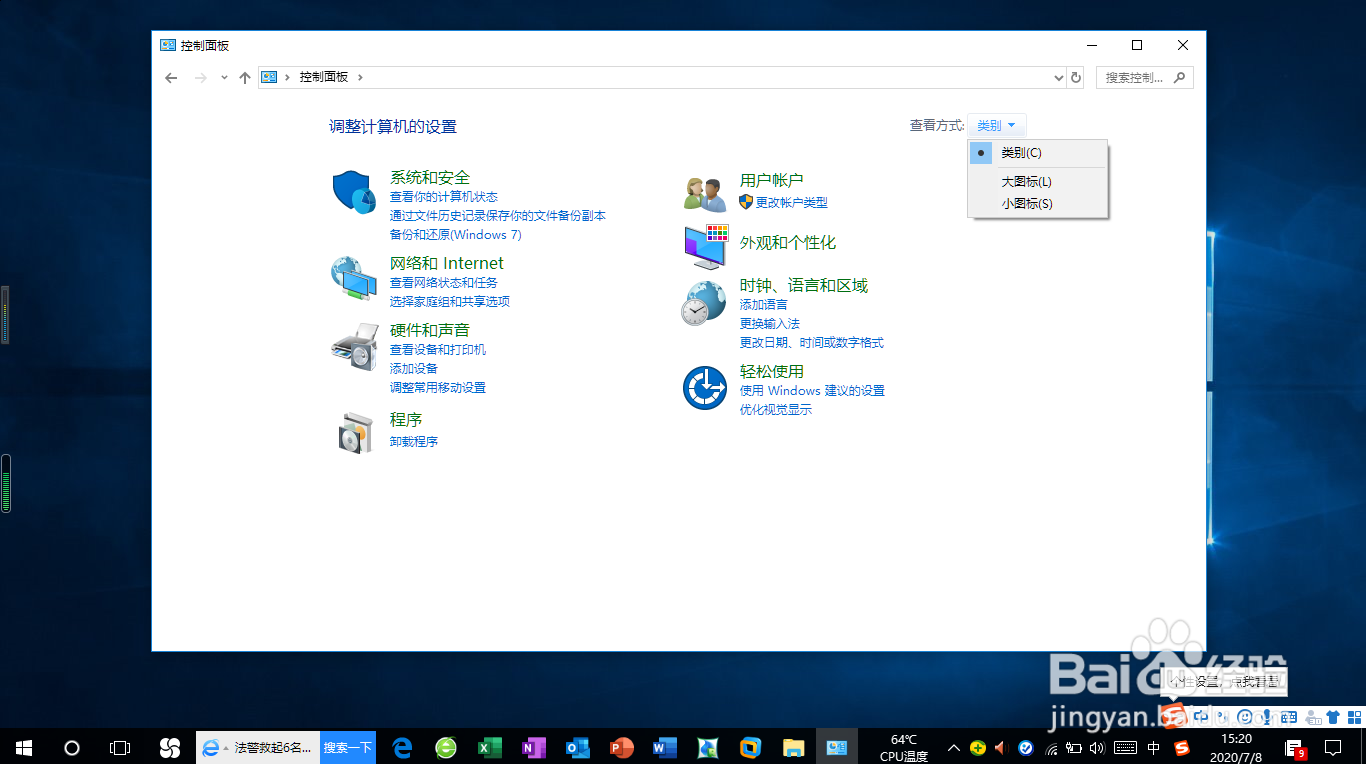Click the 控制面板 address bar breadcrumb
Screen dimensions: 1366x764
pos(324,77)
